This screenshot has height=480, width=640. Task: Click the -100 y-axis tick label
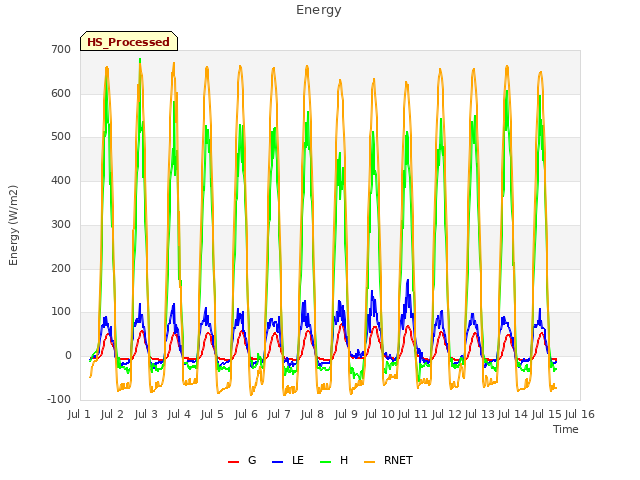59,400
